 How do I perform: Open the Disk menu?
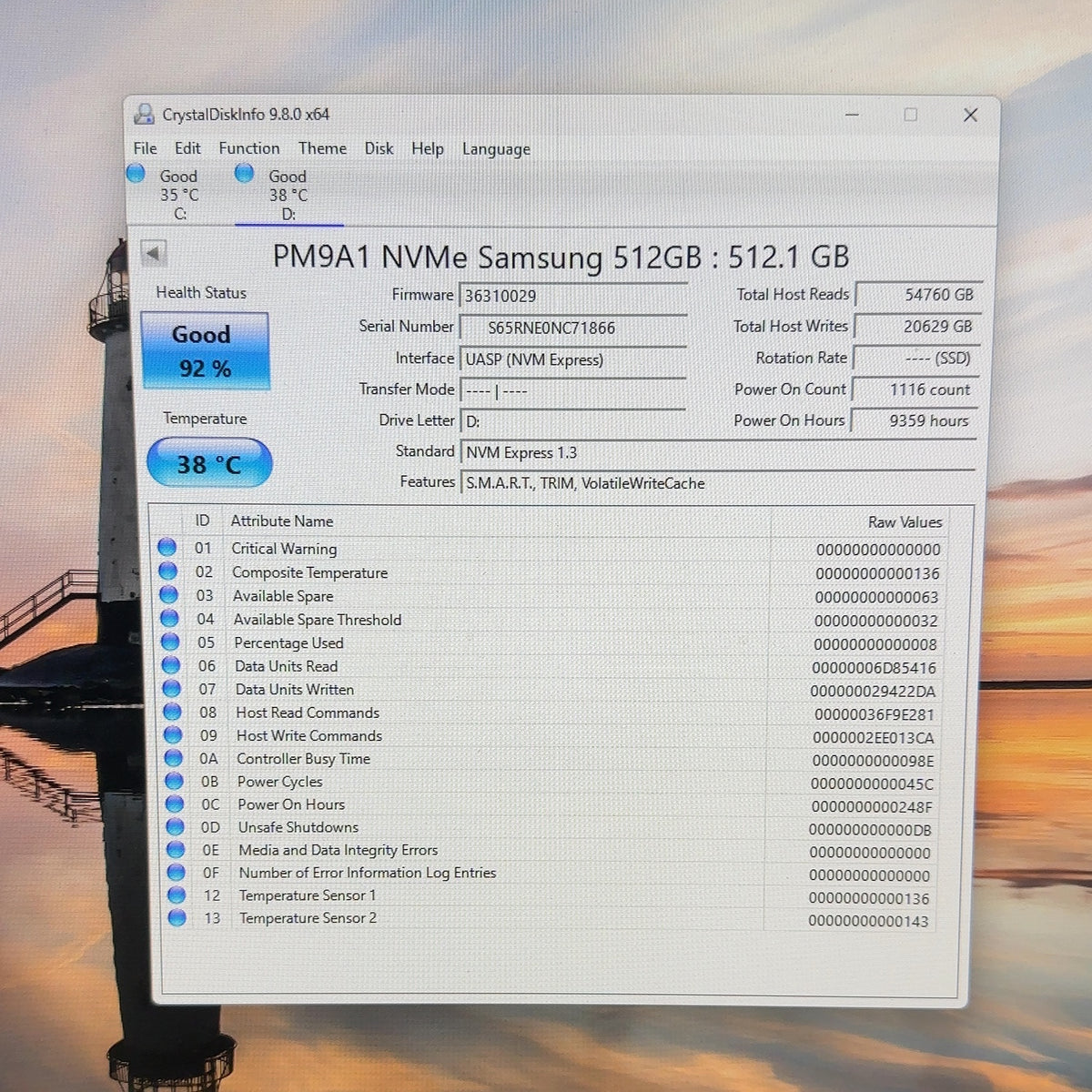coord(379,148)
